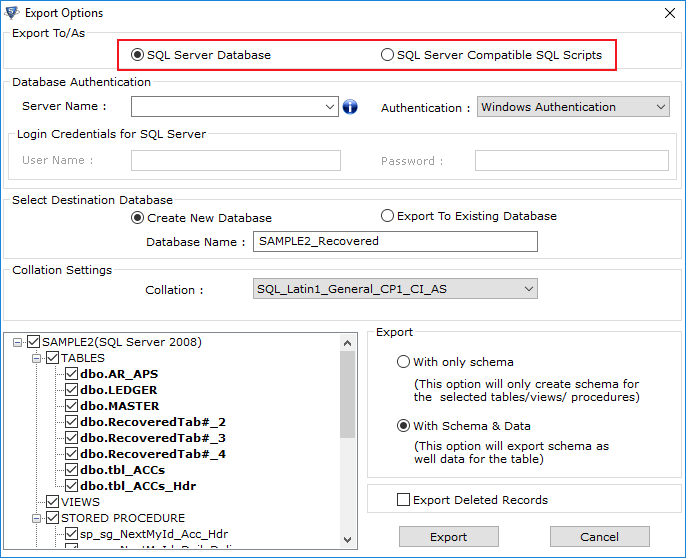Uncheck the SAMPLE2(SQL Server 2008) root checkbox

[34, 342]
